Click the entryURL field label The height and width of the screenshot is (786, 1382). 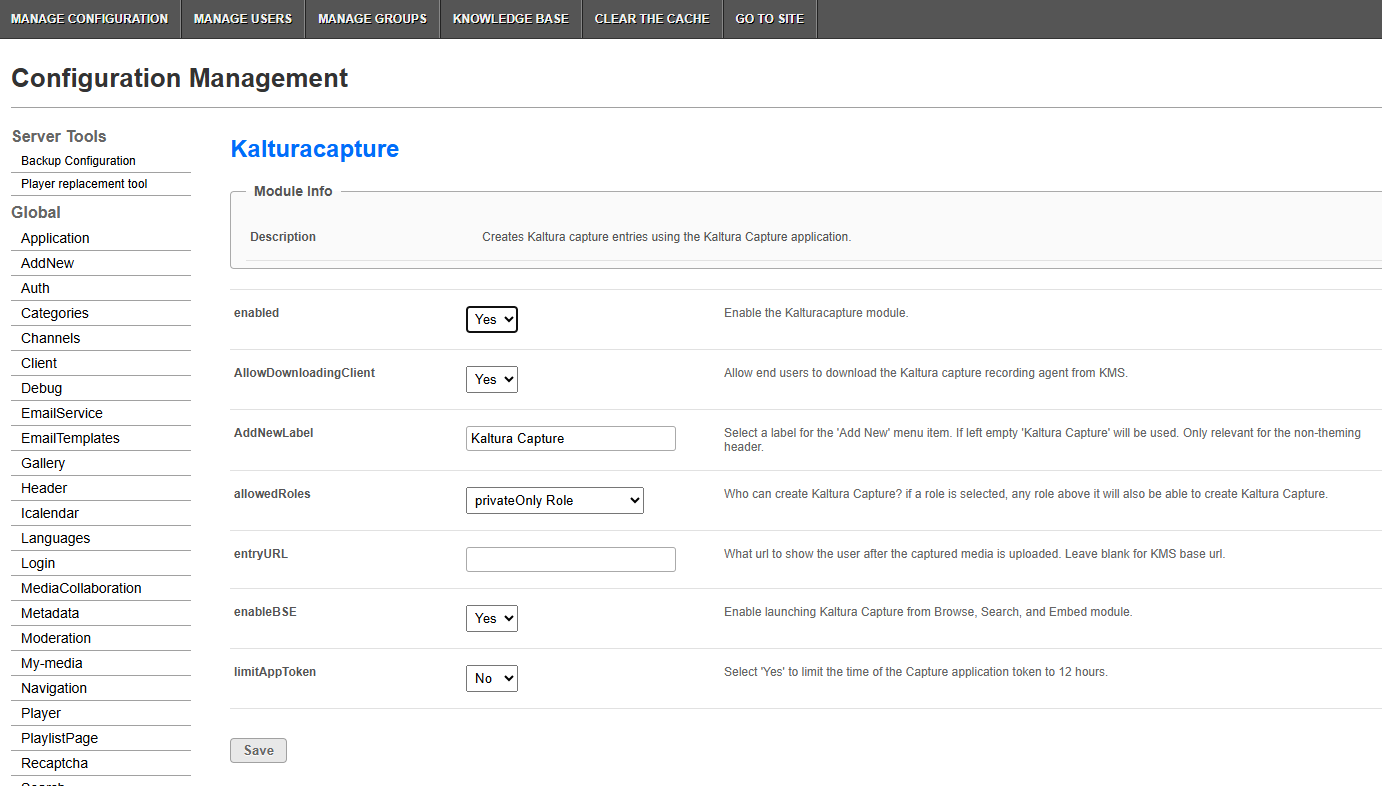coord(261,554)
